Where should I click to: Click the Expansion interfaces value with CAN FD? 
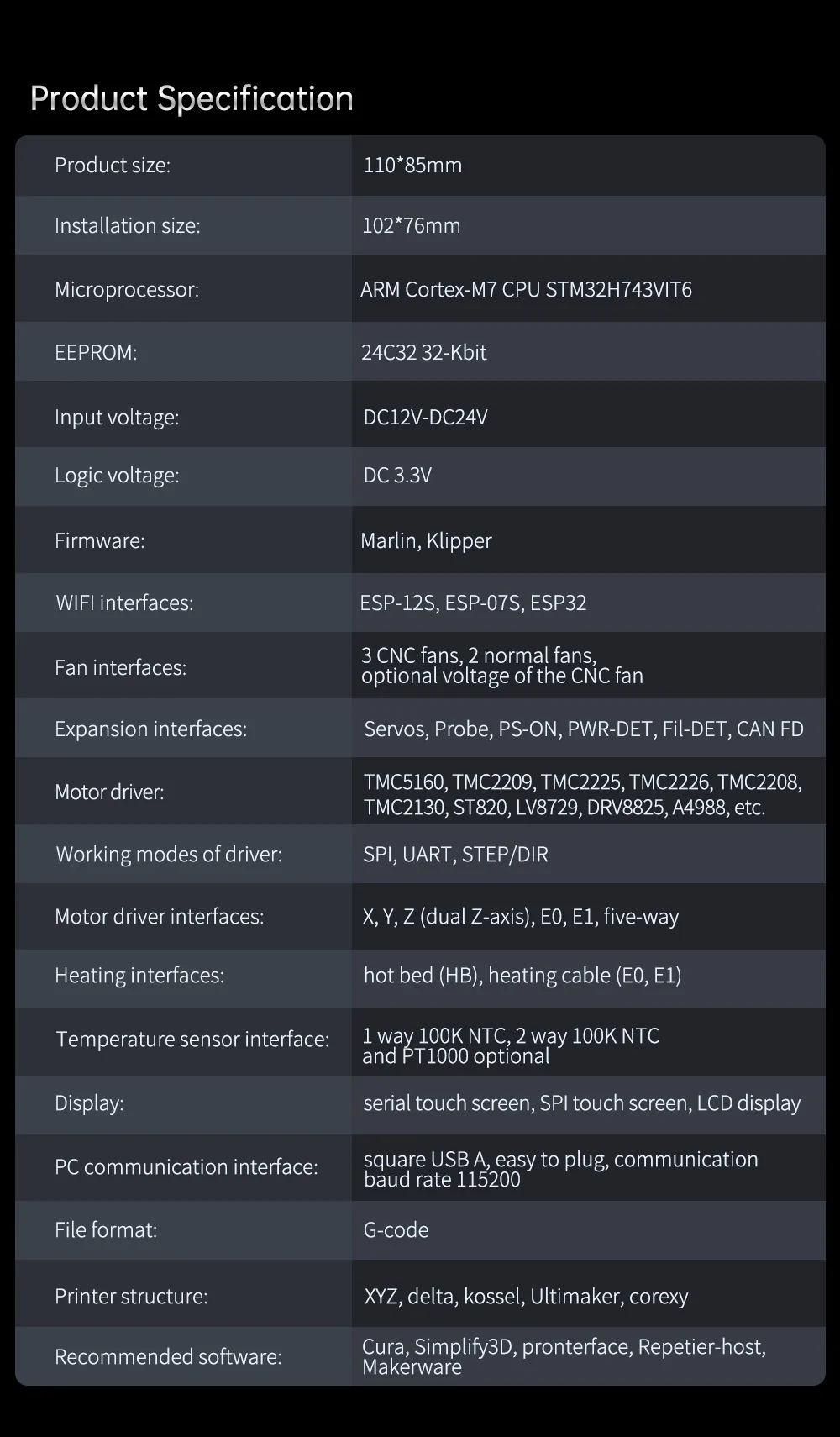click(583, 729)
